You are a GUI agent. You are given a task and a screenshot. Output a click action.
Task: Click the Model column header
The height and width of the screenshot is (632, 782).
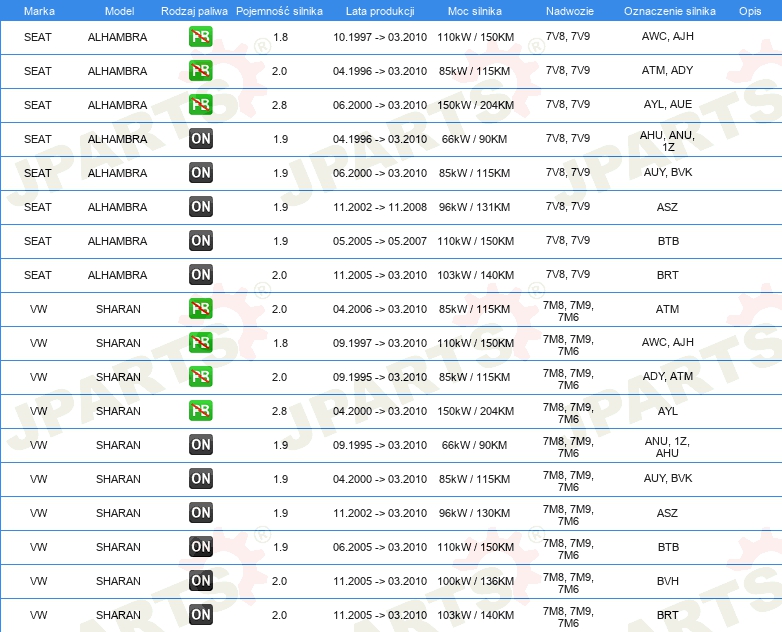(119, 11)
